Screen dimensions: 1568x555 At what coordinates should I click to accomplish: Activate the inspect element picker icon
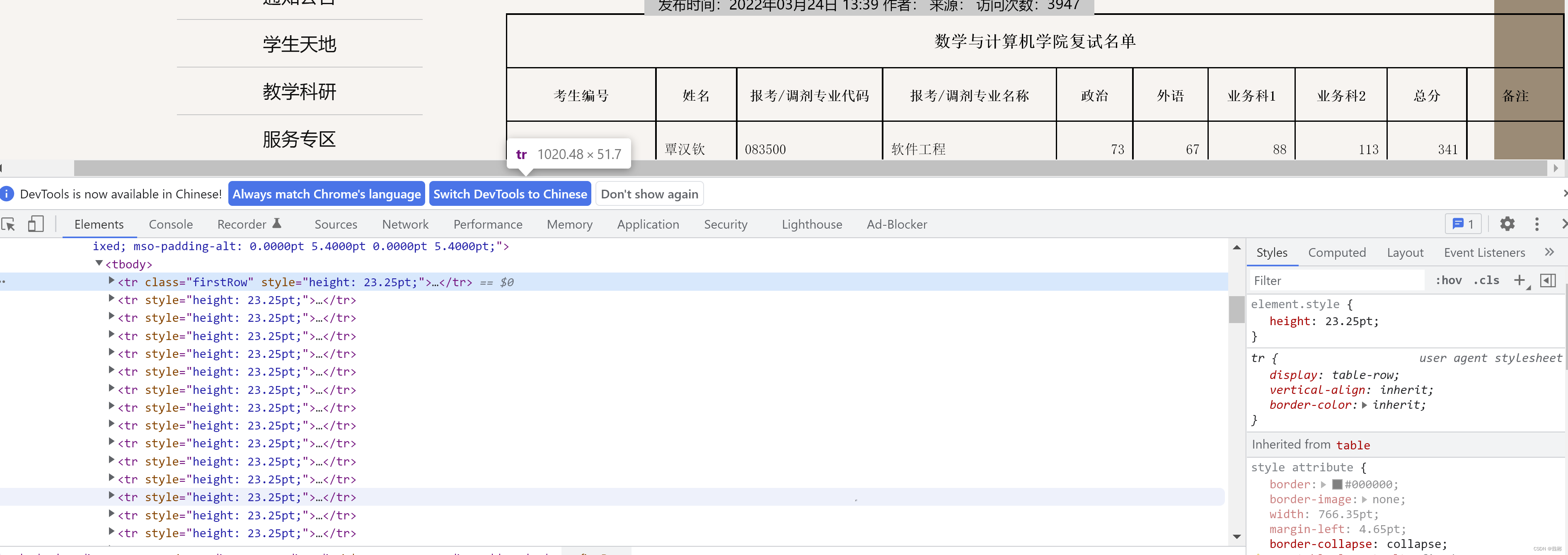coord(9,224)
